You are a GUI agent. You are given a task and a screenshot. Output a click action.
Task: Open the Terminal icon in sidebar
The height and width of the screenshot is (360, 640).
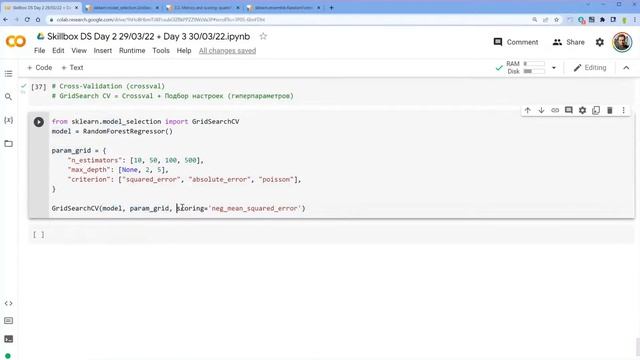point(8,339)
